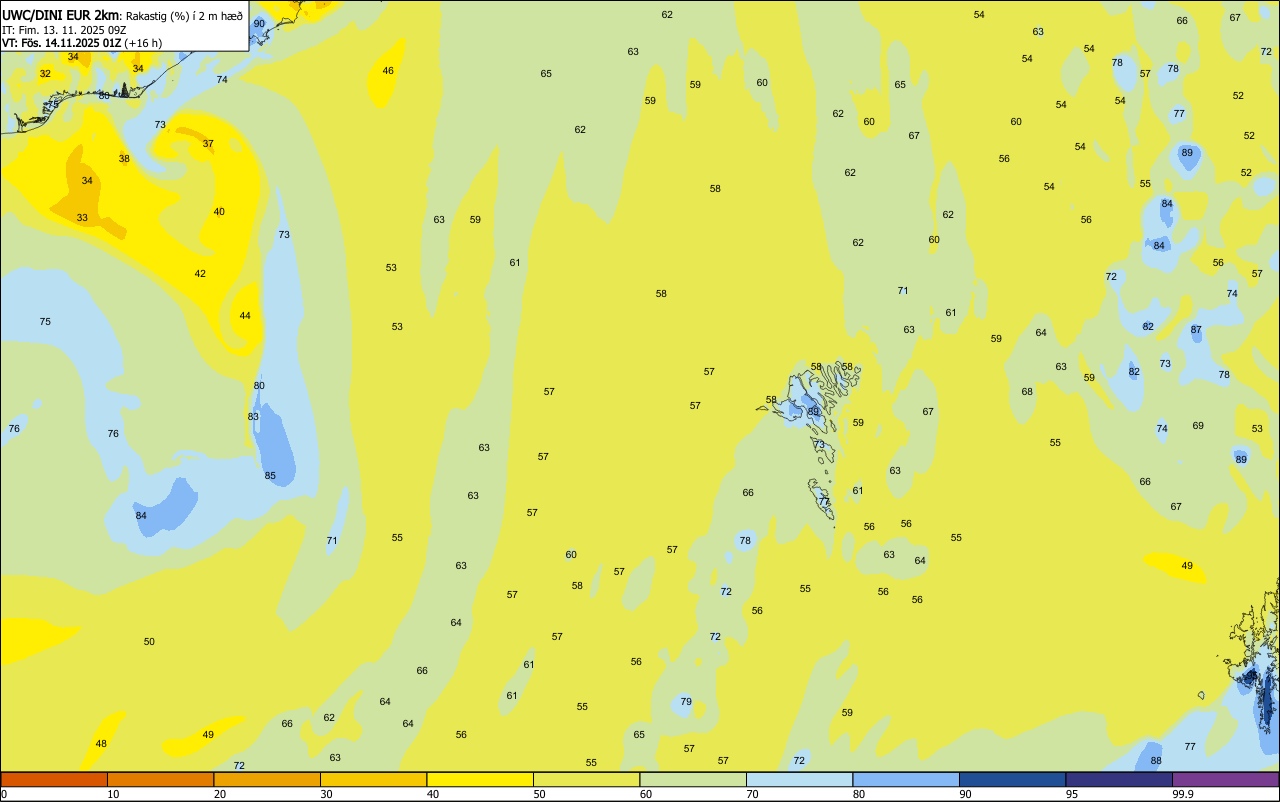Viewport: 1280px width, 802px height.
Task: Click the 20–30 legend color segment
Action: (x=267, y=779)
